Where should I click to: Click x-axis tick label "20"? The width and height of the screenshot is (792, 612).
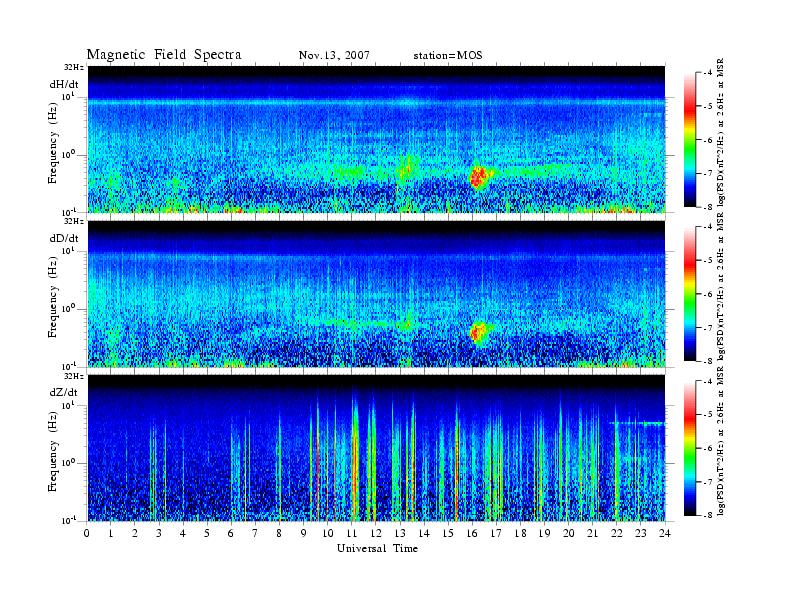[x=568, y=533]
